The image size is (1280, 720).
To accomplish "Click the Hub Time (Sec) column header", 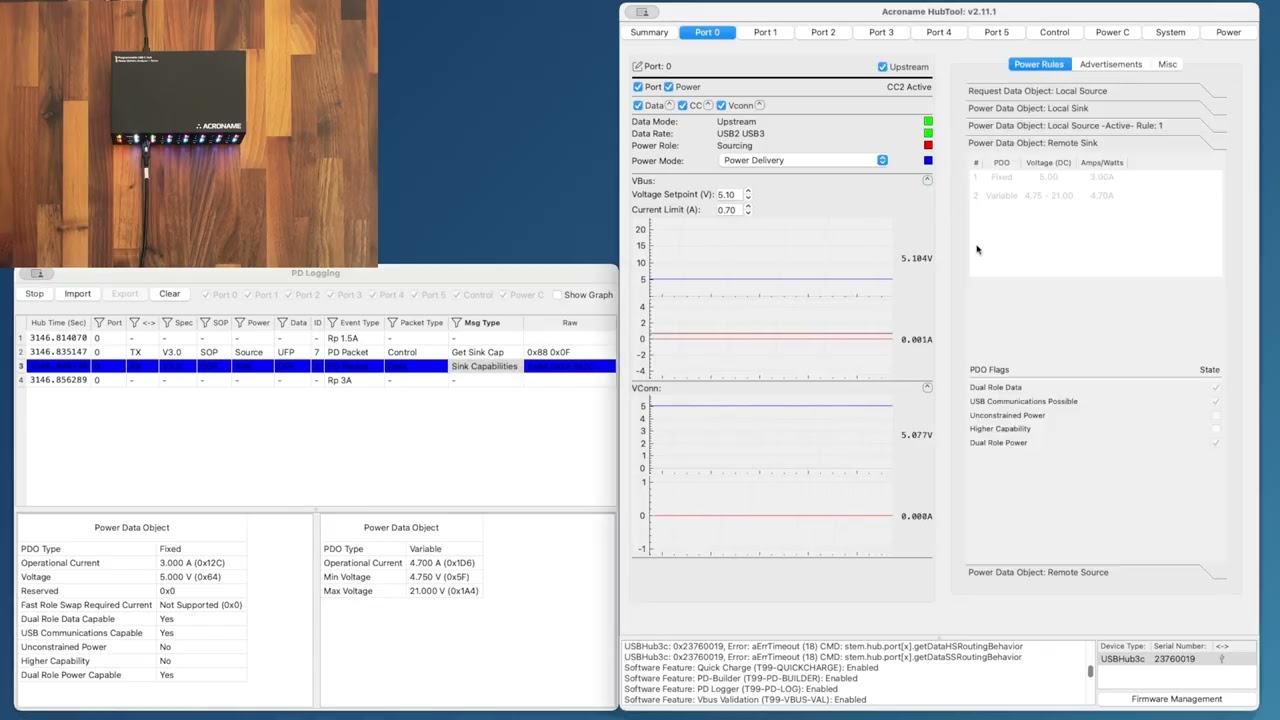I will [58, 323].
